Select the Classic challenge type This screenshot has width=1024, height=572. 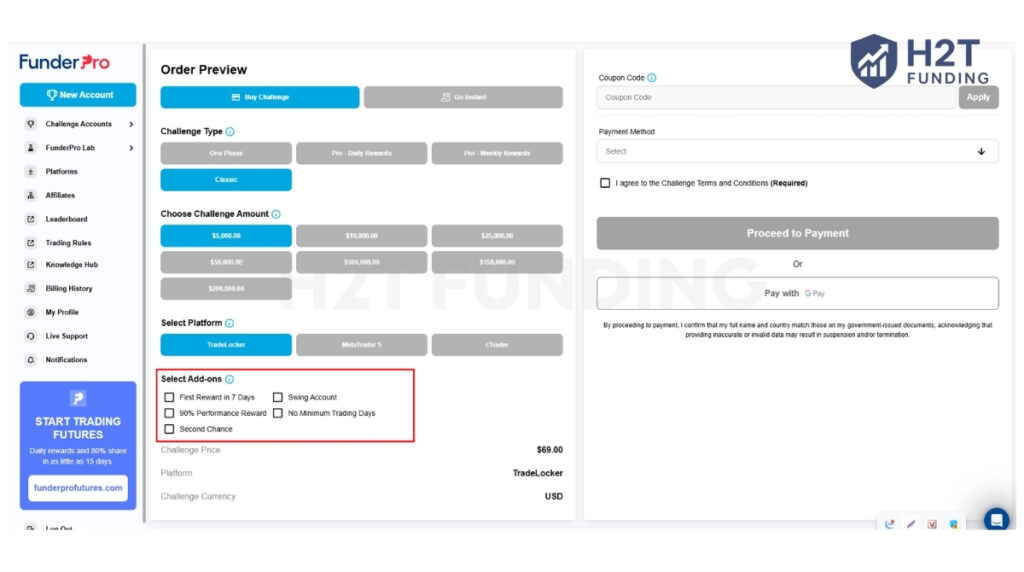pyautogui.click(x=226, y=180)
